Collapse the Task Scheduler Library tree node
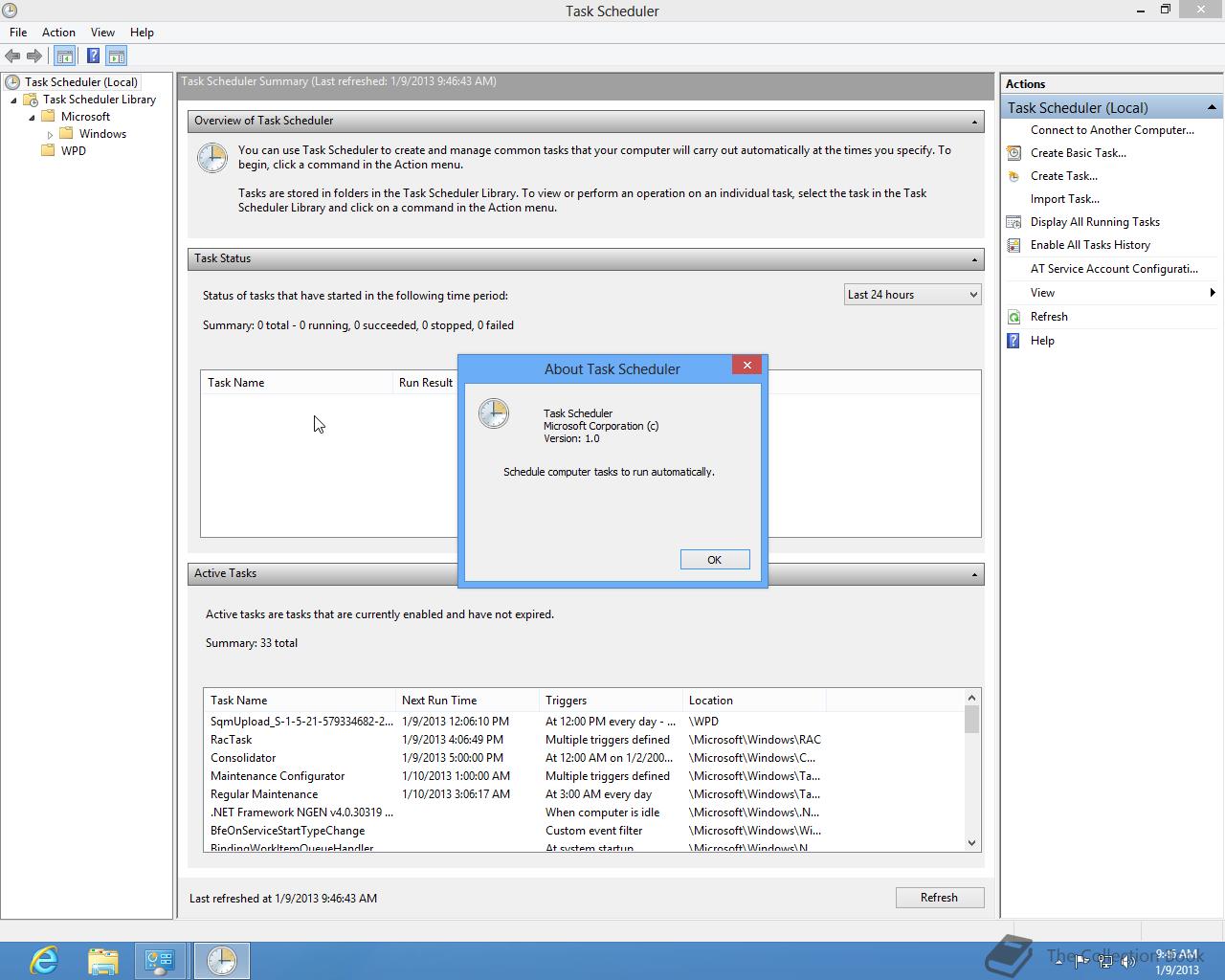 [13, 100]
